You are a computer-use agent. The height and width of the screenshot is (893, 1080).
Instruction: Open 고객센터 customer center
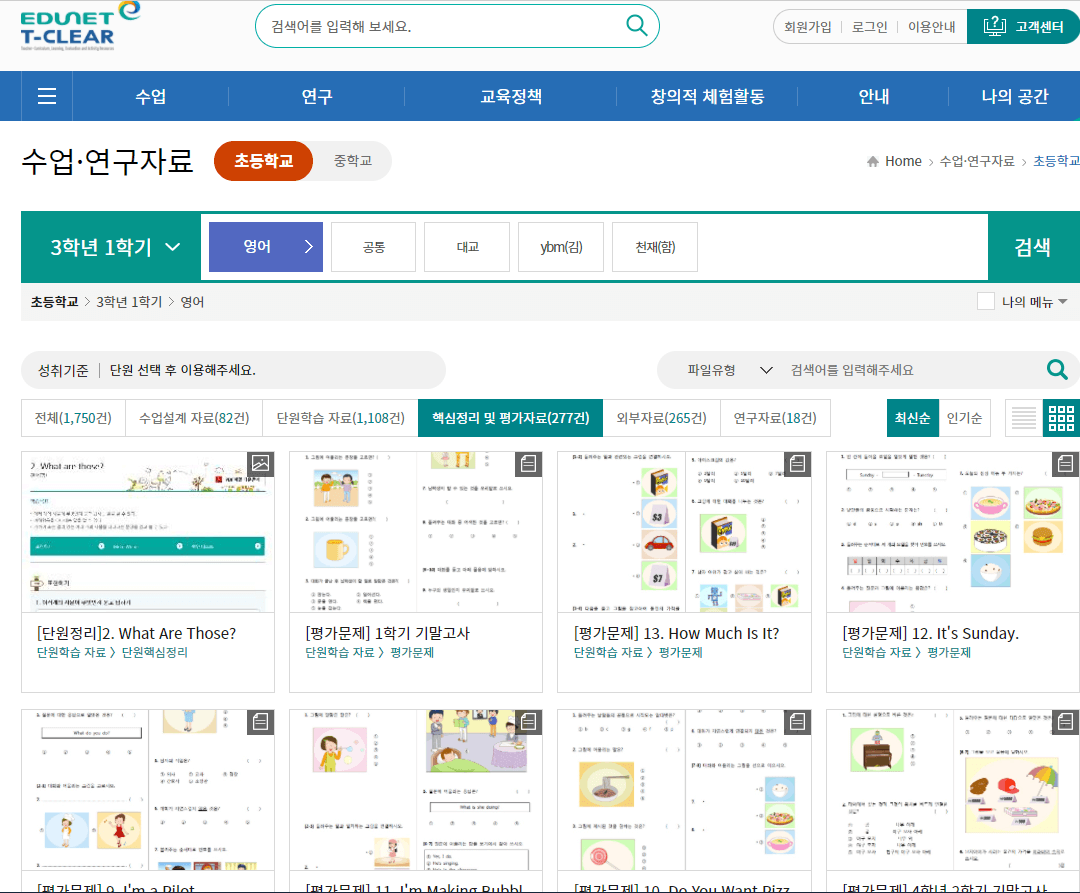pyautogui.click(x=1023, y=27)
